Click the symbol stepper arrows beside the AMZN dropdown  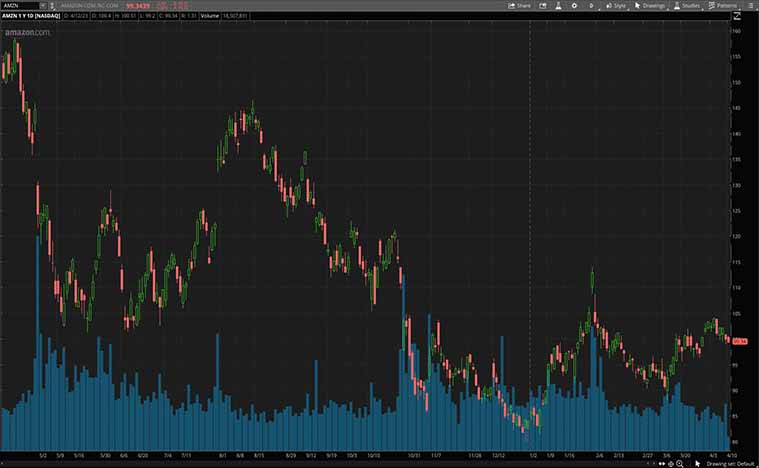[x=52, y=5]
